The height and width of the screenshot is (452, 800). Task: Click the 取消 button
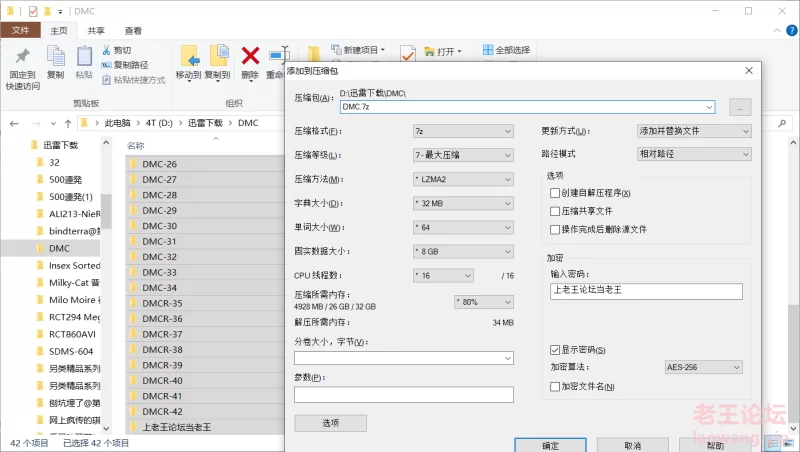[632, 445]
